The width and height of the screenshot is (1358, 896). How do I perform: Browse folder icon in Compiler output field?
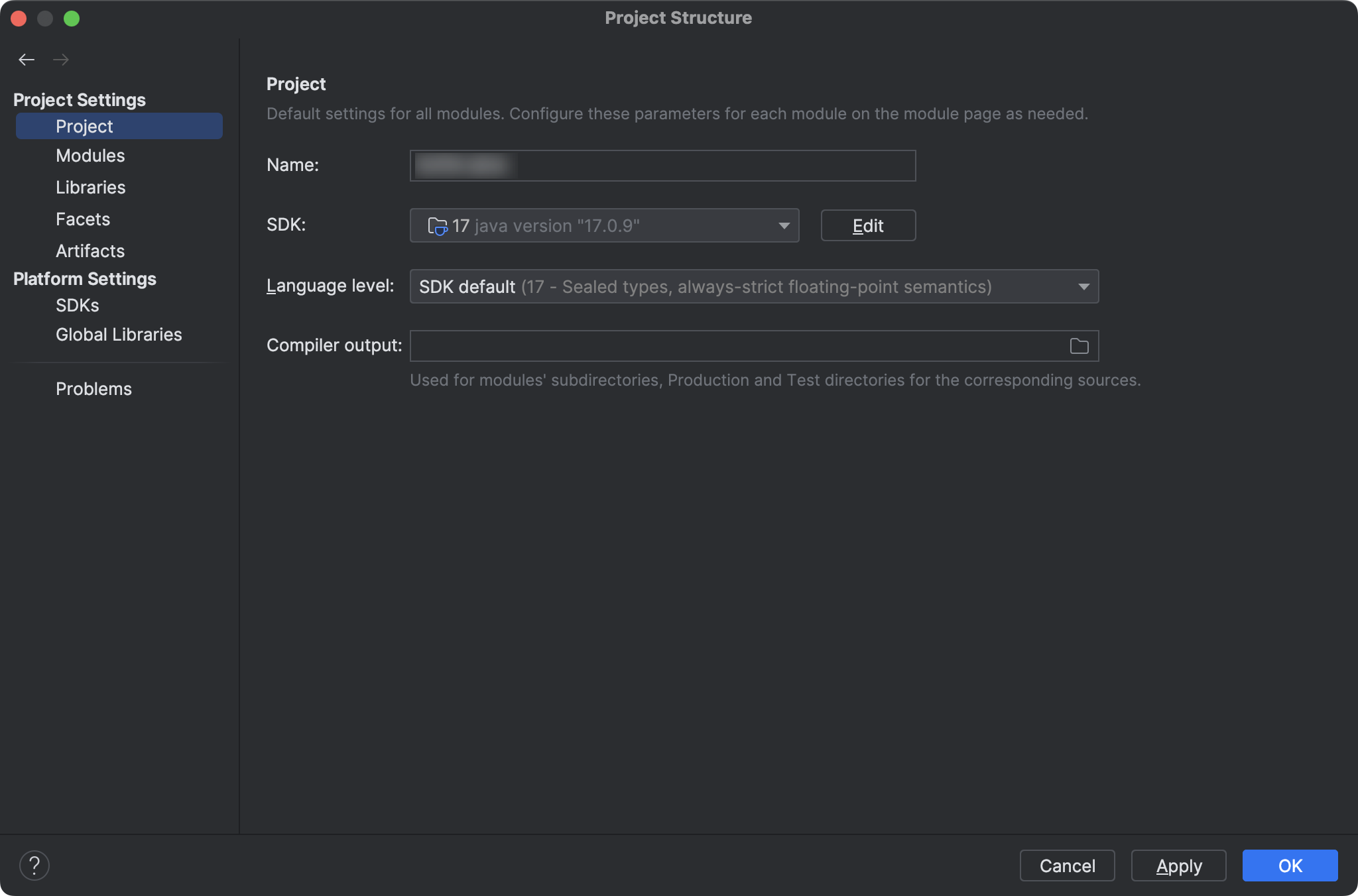1079,346
